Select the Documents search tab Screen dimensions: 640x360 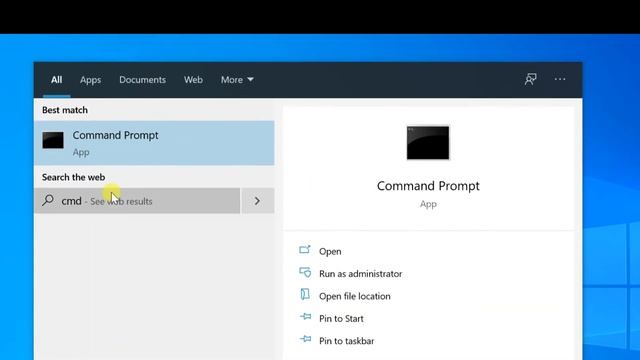click(x=142, y=80)
